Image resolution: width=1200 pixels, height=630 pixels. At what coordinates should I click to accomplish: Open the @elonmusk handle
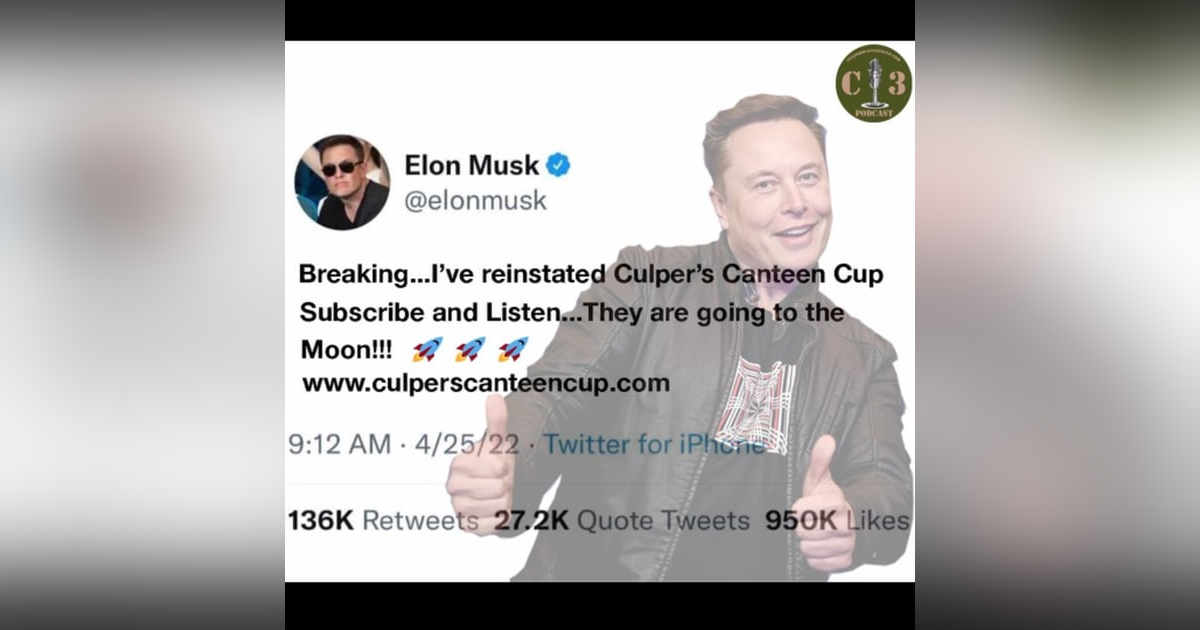click(475, 201)
